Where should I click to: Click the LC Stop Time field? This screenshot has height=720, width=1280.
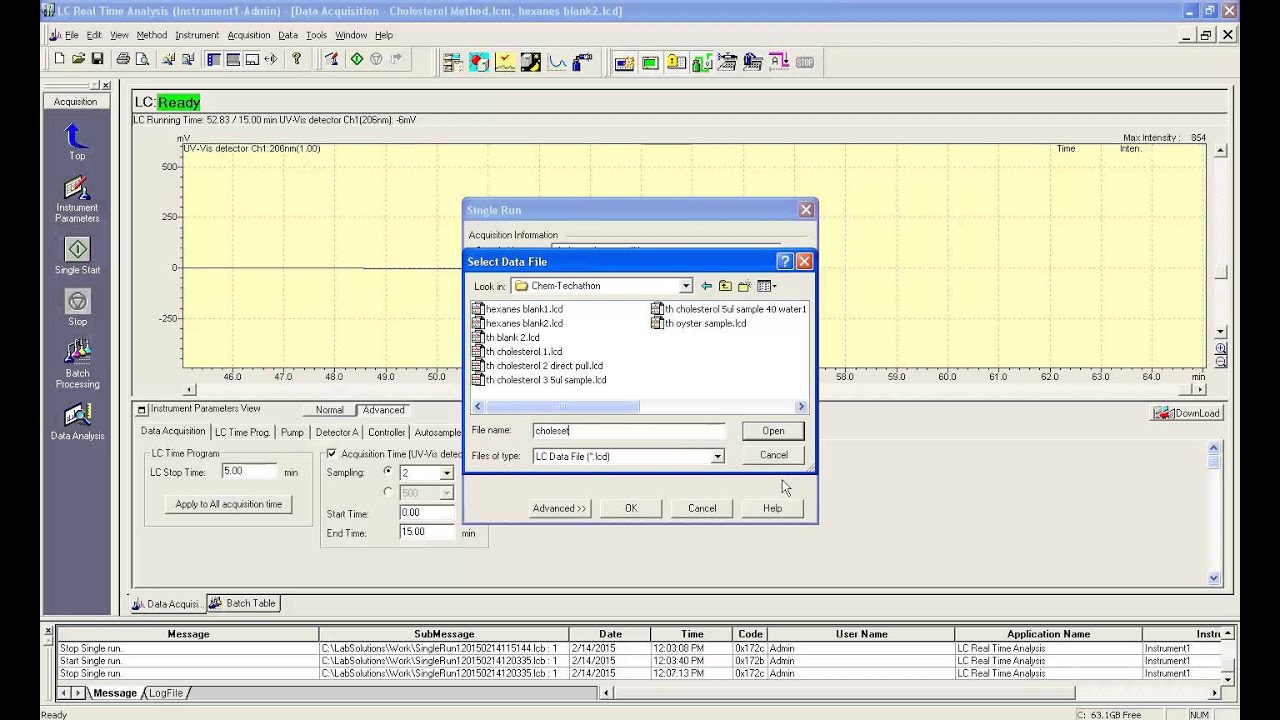point(250,471)
